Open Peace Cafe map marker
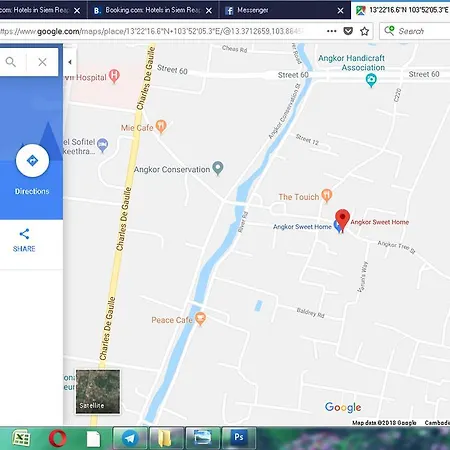The height and width of the screenshot is (450, 450). click(200, 319)
